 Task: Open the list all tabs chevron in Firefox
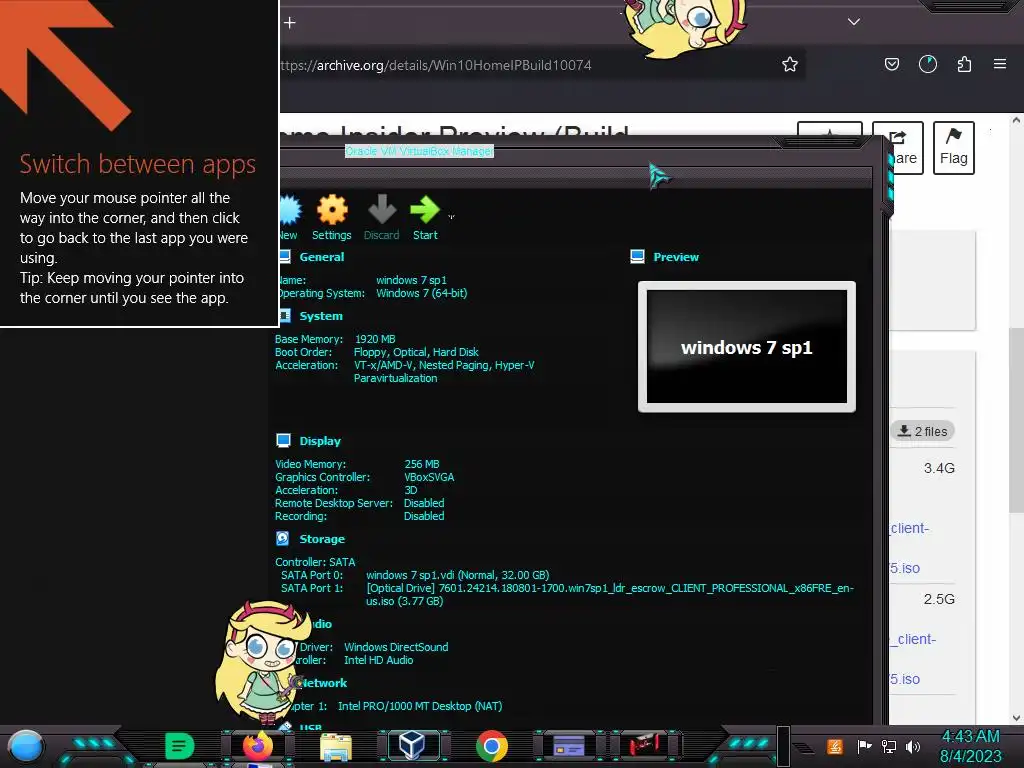(x=854, y=22)
